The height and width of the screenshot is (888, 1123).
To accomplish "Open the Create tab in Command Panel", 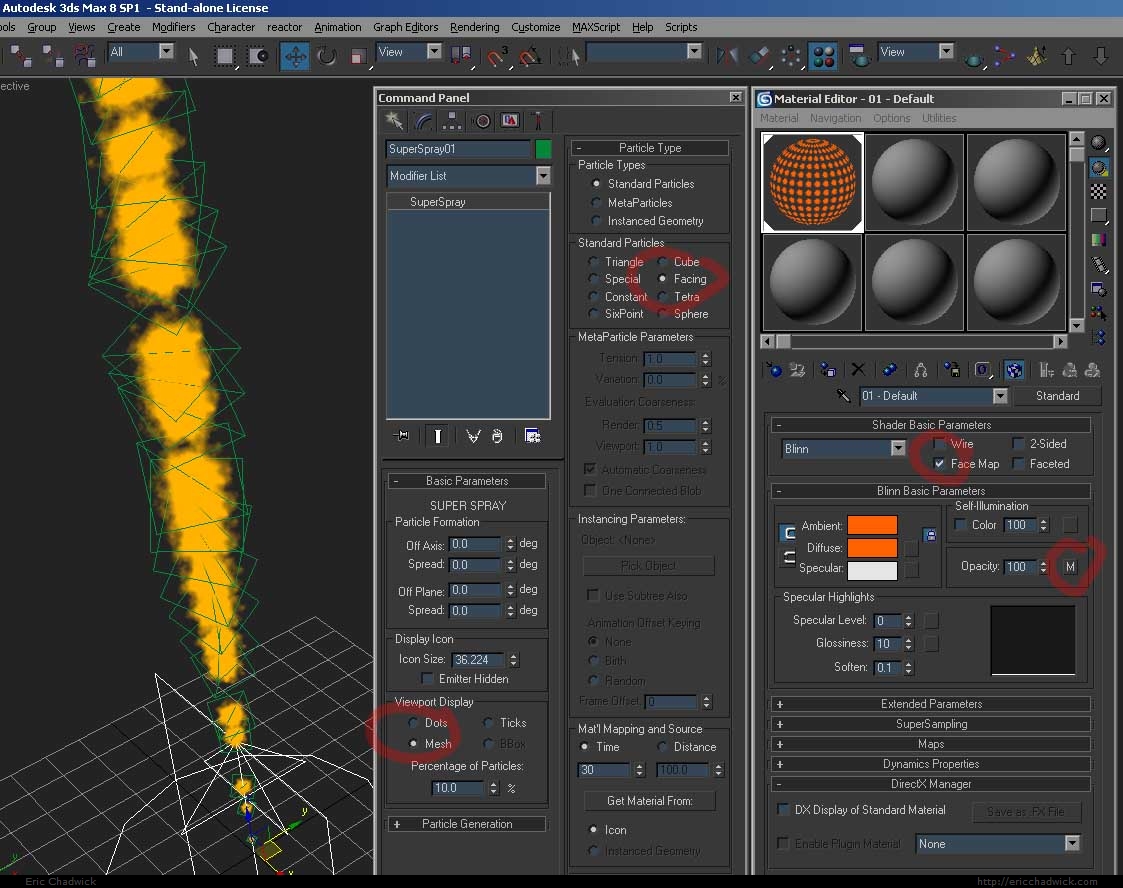I will point(394,120).
